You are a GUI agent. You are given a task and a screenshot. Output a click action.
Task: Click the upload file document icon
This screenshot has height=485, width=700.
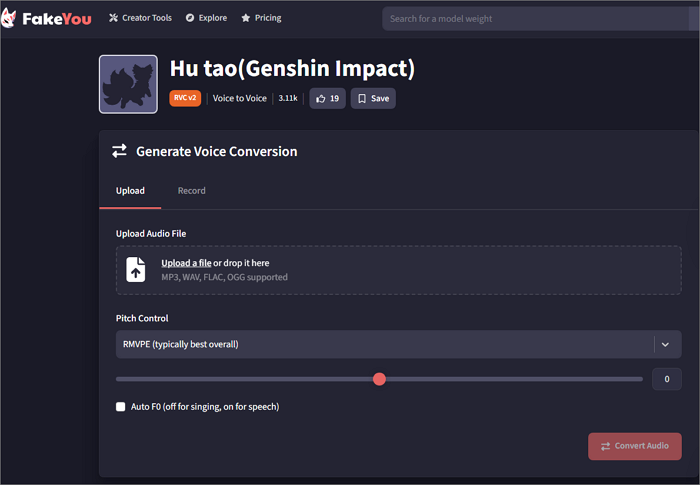pos(136,270)
